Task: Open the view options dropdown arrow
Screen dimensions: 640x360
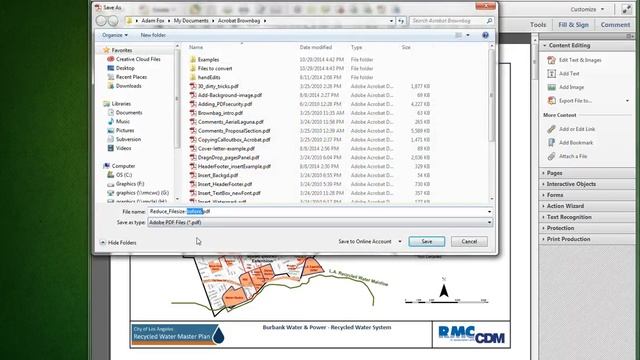Action: (x=468, y=35)
